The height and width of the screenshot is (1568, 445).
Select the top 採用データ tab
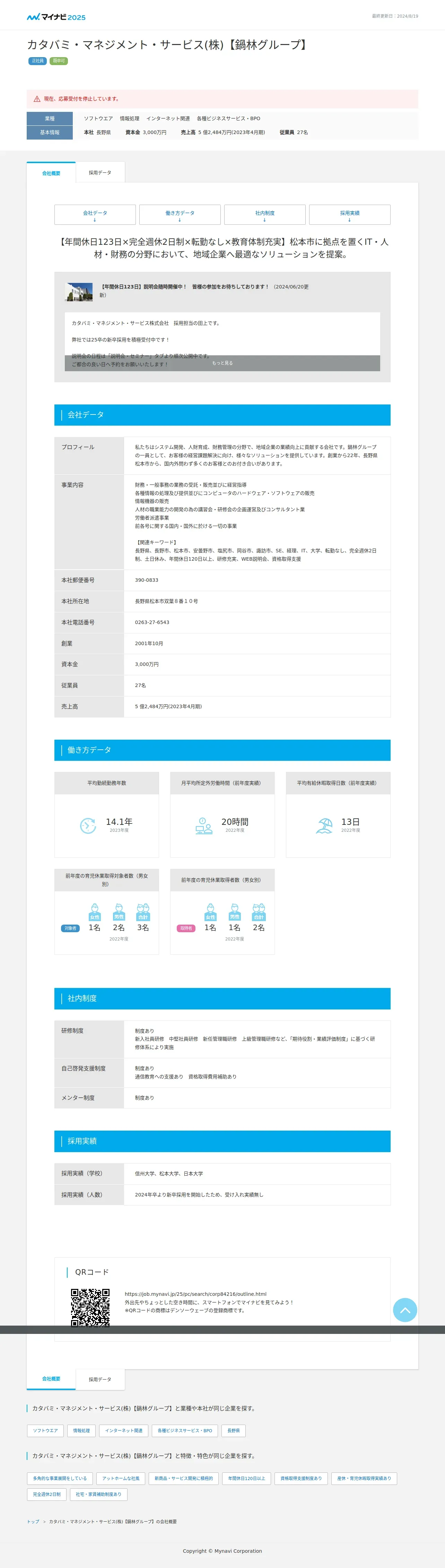click(100, 172)
